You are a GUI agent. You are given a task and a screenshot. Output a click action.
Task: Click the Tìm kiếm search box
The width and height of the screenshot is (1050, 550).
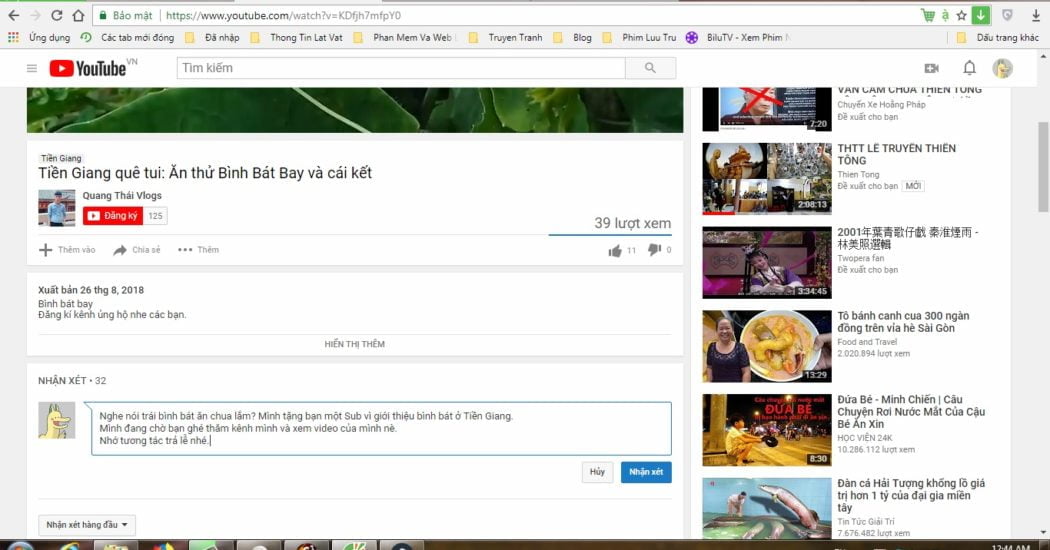click(x=401, y=68)
